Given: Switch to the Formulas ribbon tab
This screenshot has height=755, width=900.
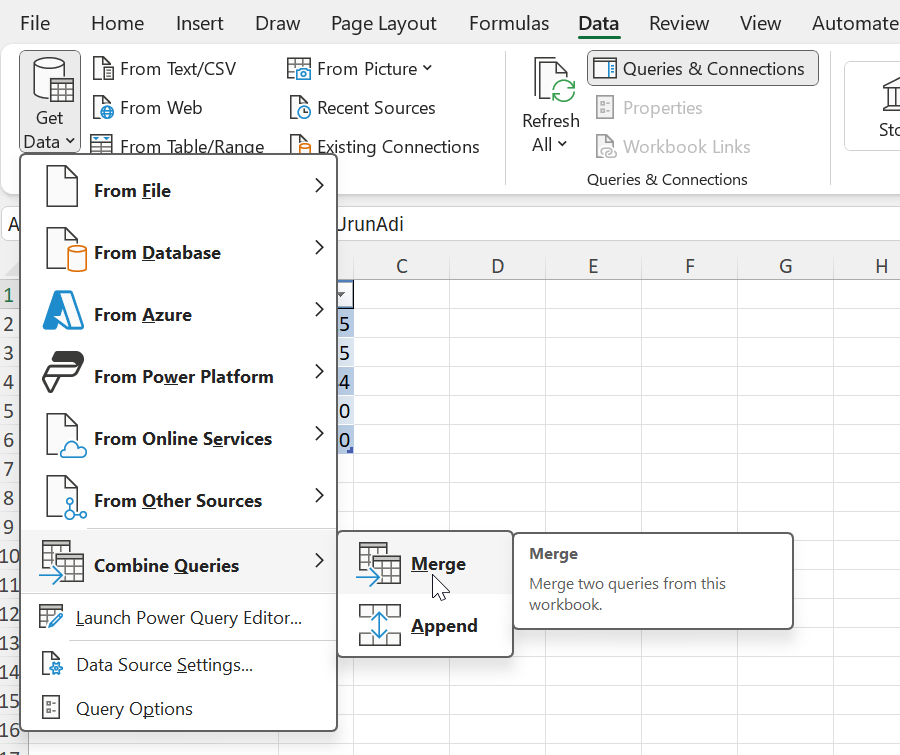Looking at the screenshot, I should (x=509, y=23).
